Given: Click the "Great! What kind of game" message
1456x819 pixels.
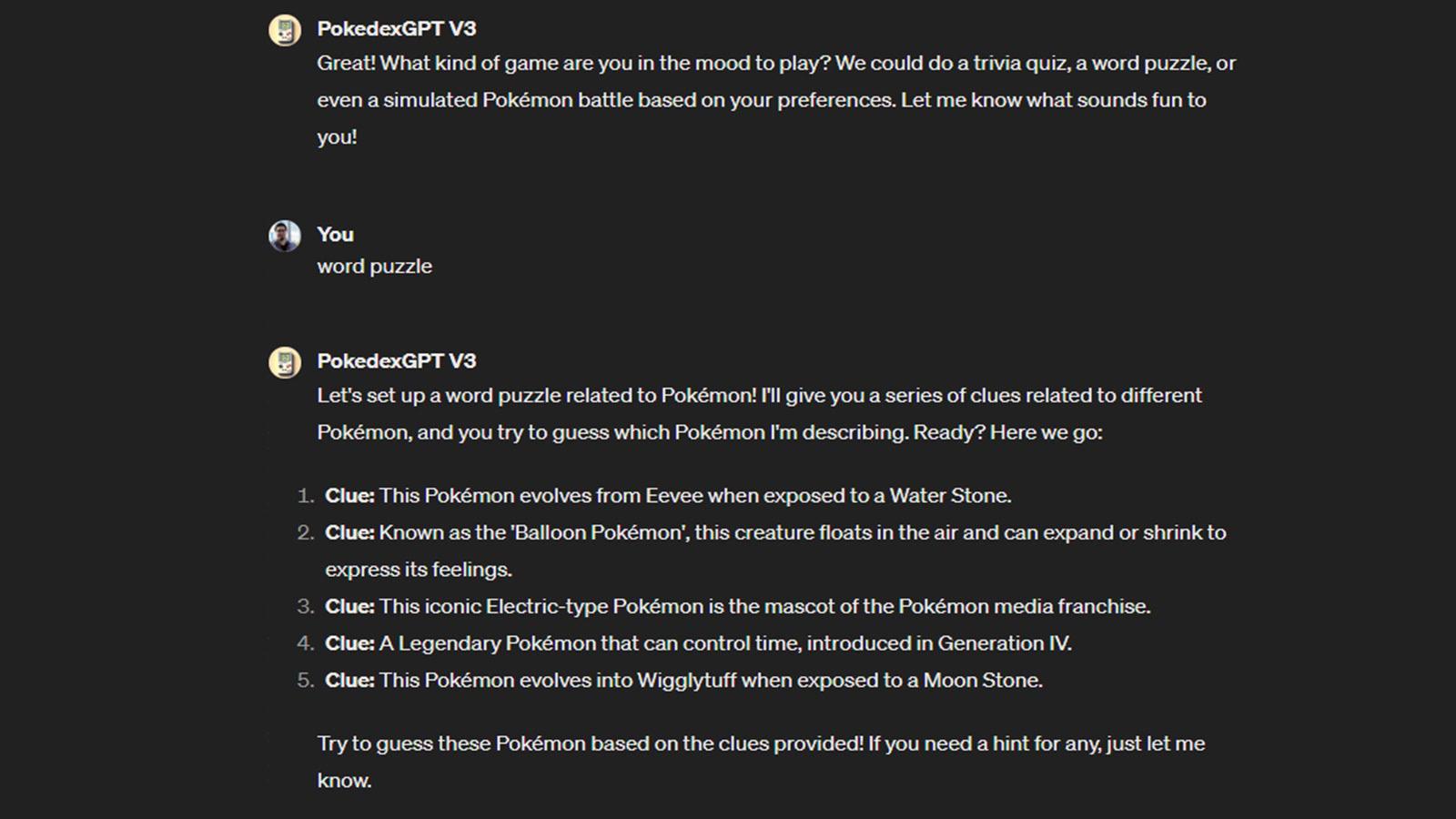Looking at the screenshot, I should [775, 100].
